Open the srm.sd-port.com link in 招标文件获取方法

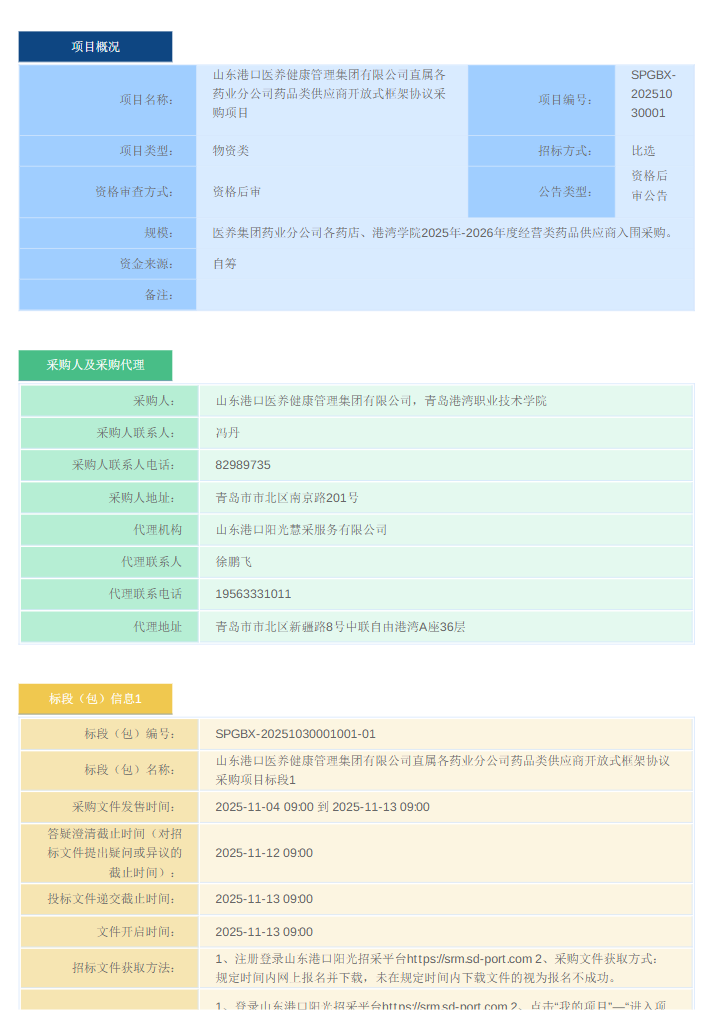click(x=469, y=960)
